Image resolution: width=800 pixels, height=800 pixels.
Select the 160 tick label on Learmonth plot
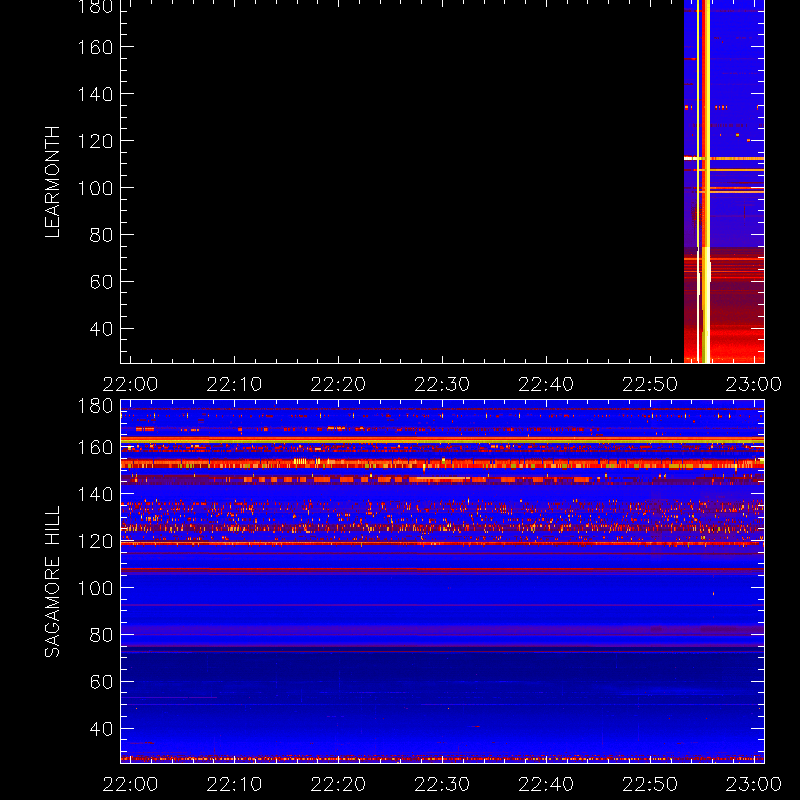pos(95,47)
